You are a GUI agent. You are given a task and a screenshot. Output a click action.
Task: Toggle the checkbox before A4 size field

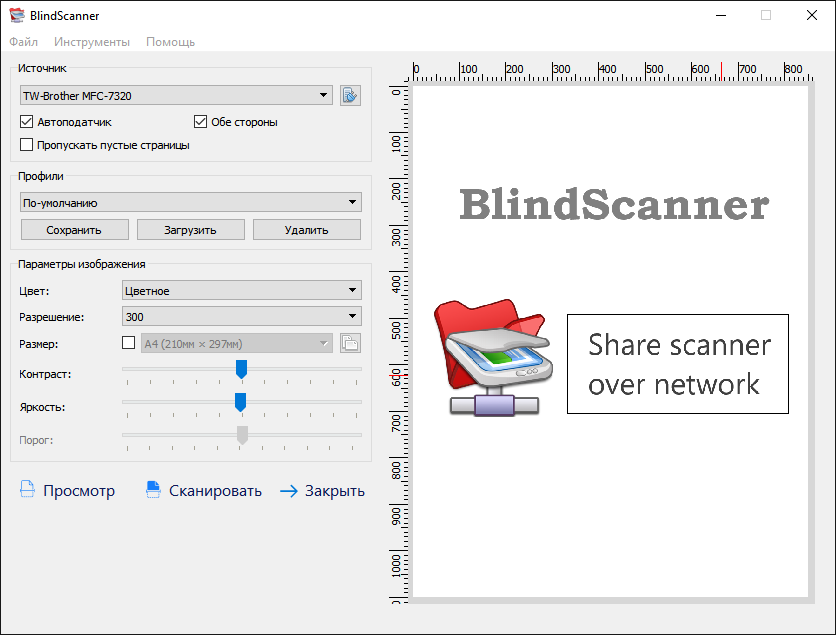click(x=128, y=342)
